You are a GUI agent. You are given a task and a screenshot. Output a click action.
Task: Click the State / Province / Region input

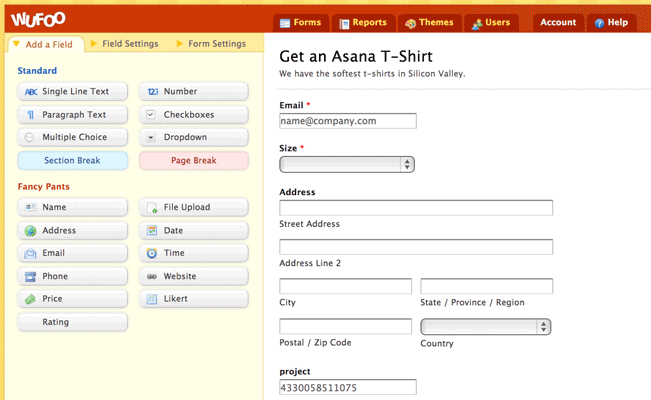(x=487, y=286)
